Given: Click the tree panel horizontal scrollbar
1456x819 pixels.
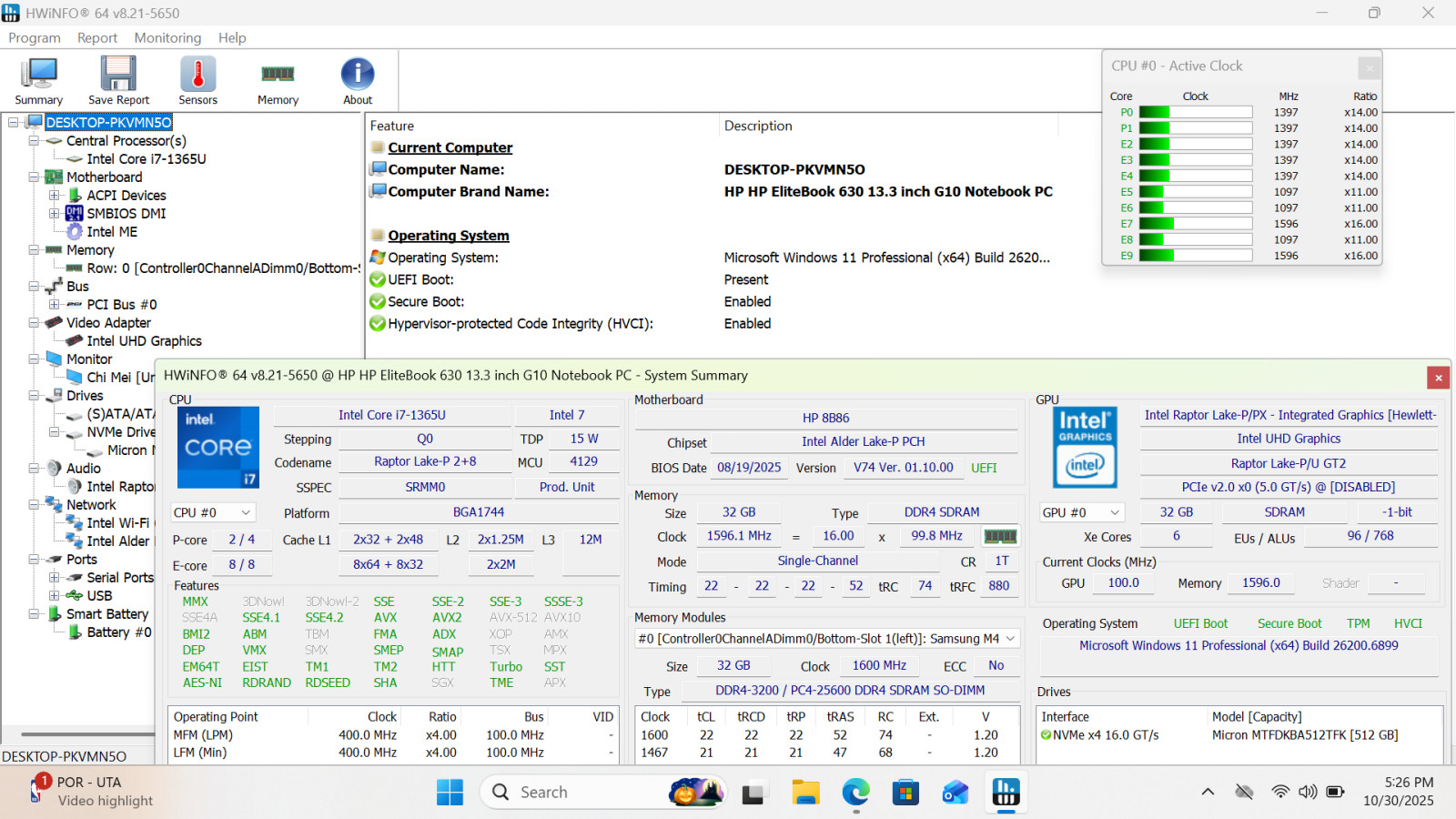Looking at the screenshot, I should (x=87, y=734).
